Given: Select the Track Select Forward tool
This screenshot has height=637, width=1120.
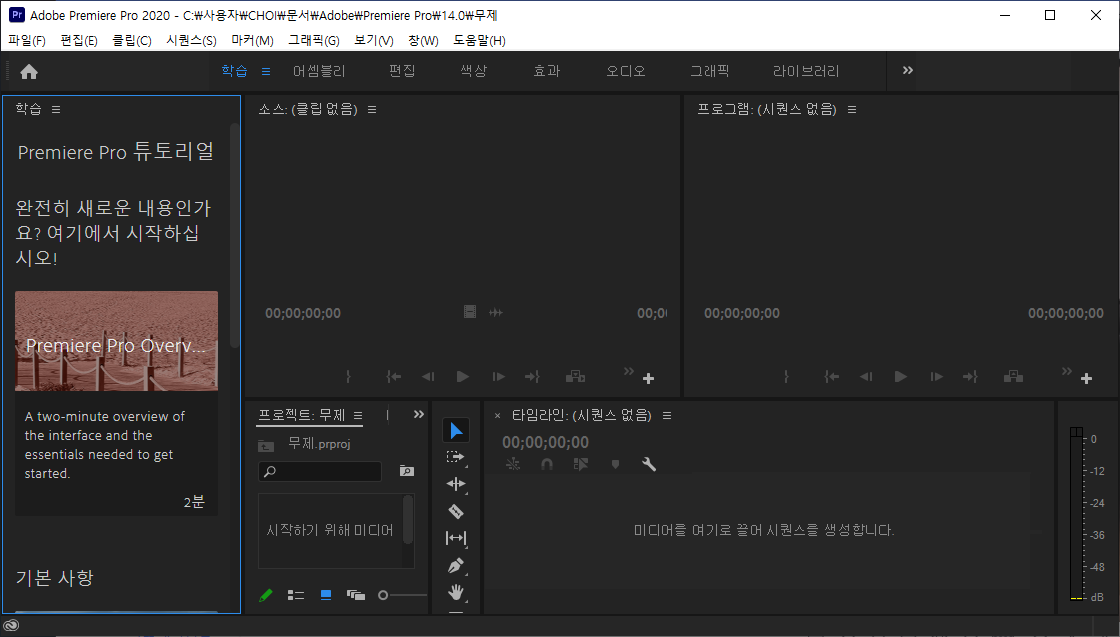Looking at the screenshot, I should [456, 457].
